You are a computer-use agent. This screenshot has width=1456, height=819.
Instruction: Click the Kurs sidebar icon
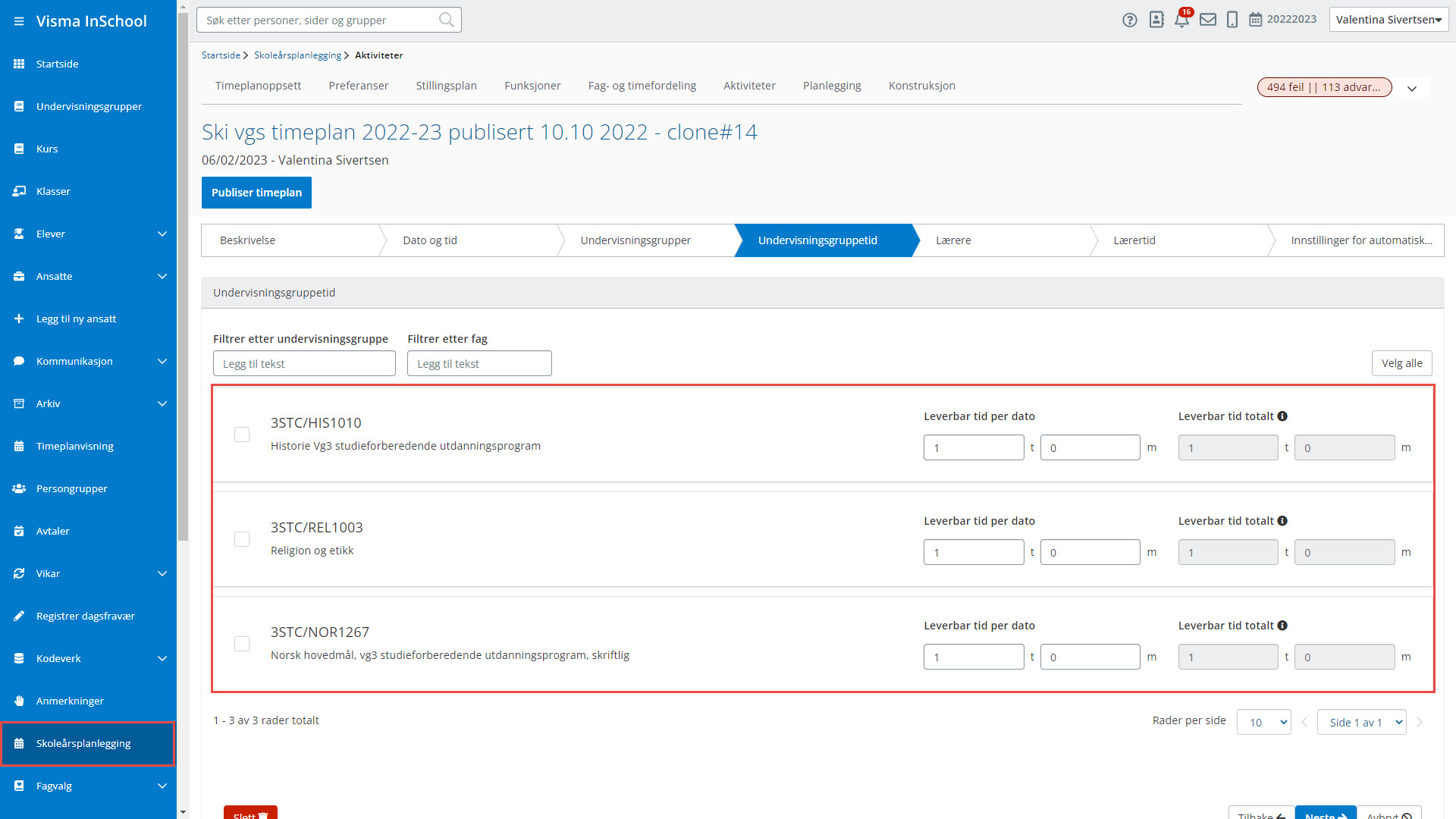click(x=19, y=149)
